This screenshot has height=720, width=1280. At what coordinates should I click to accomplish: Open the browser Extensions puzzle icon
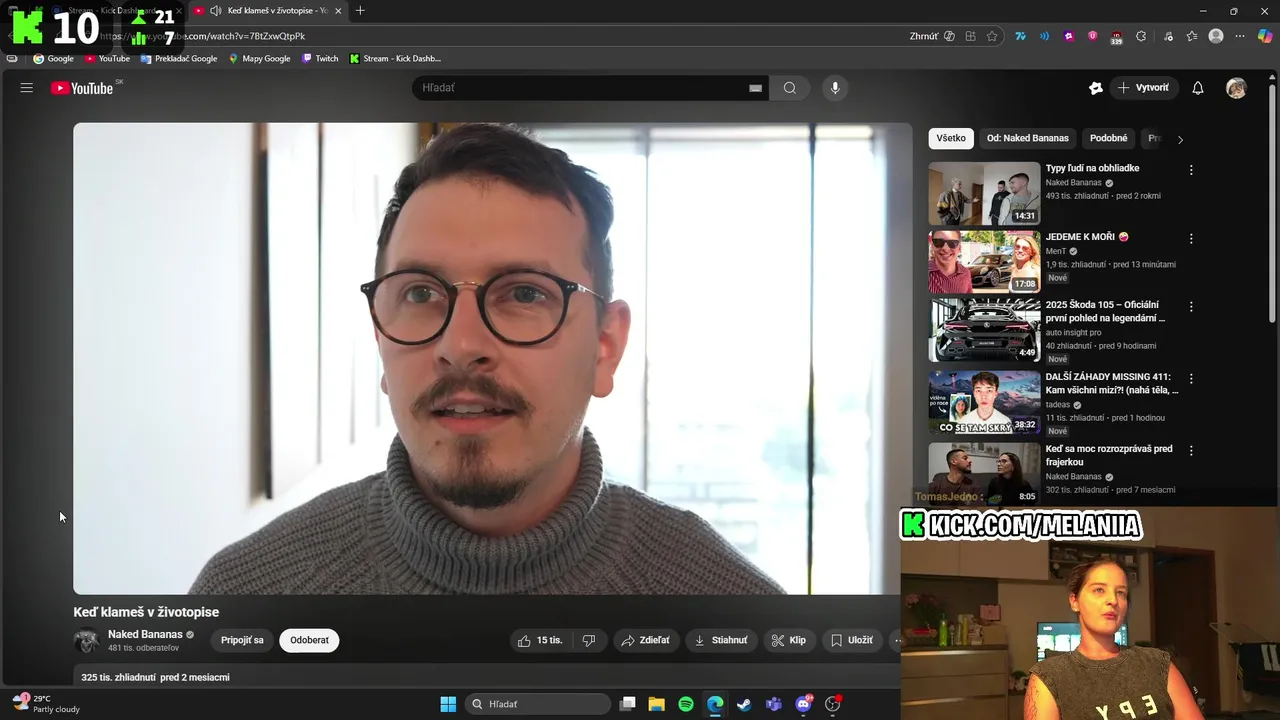pos(1141,36)
